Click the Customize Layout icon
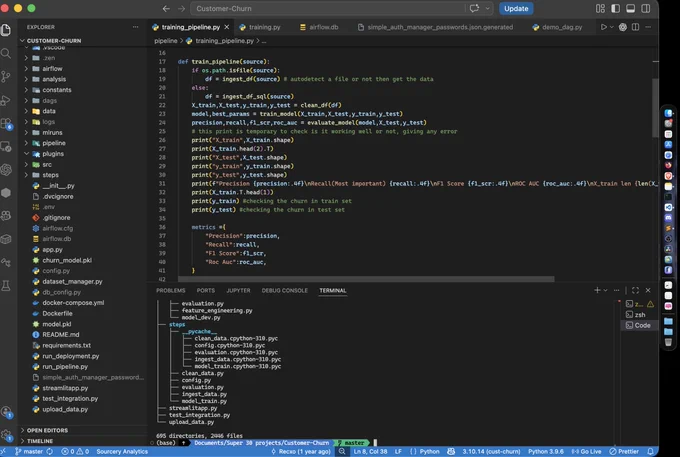 pos(600,9)
